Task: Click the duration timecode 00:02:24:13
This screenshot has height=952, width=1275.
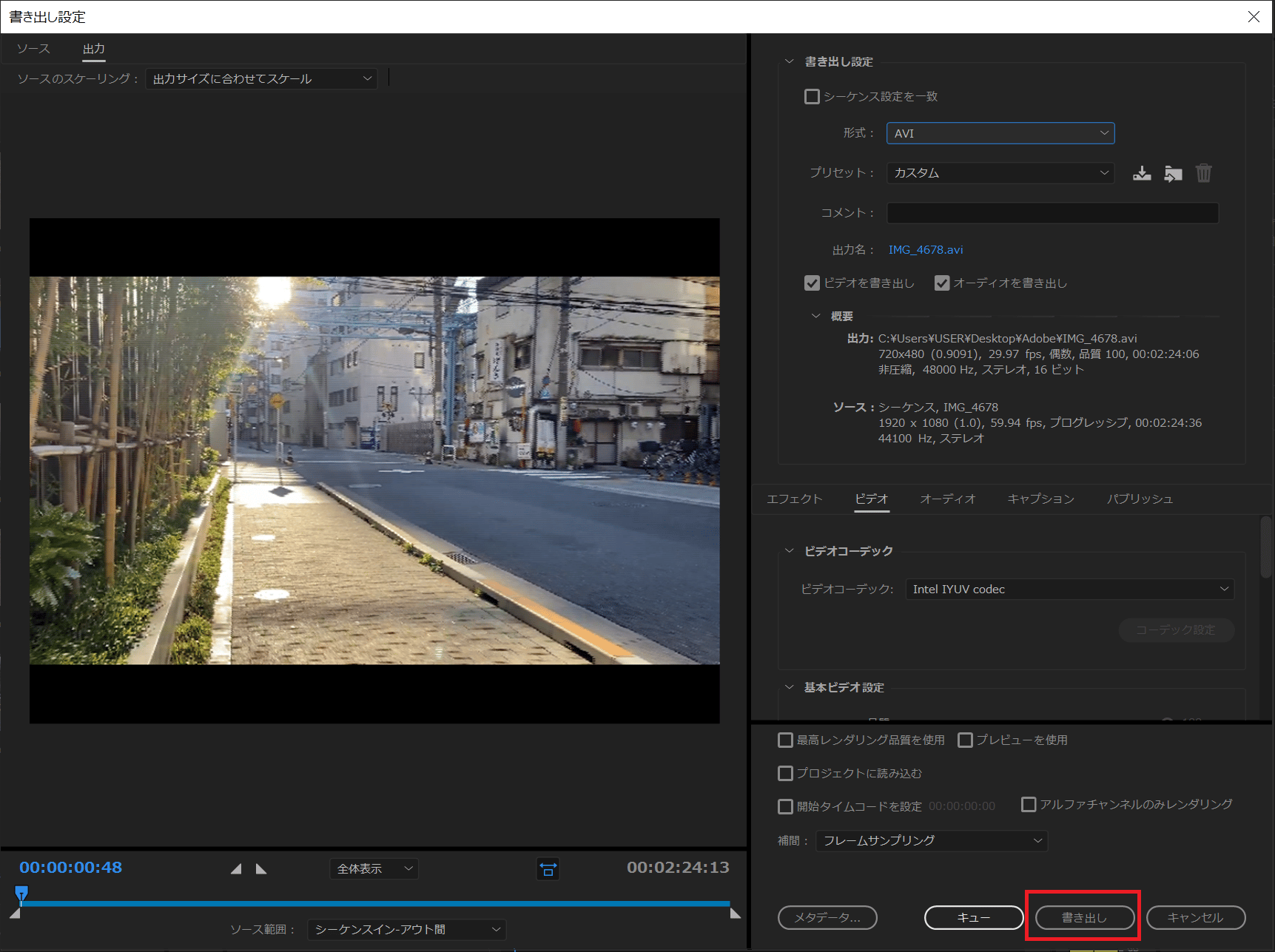Action: [x=678, y=868]
